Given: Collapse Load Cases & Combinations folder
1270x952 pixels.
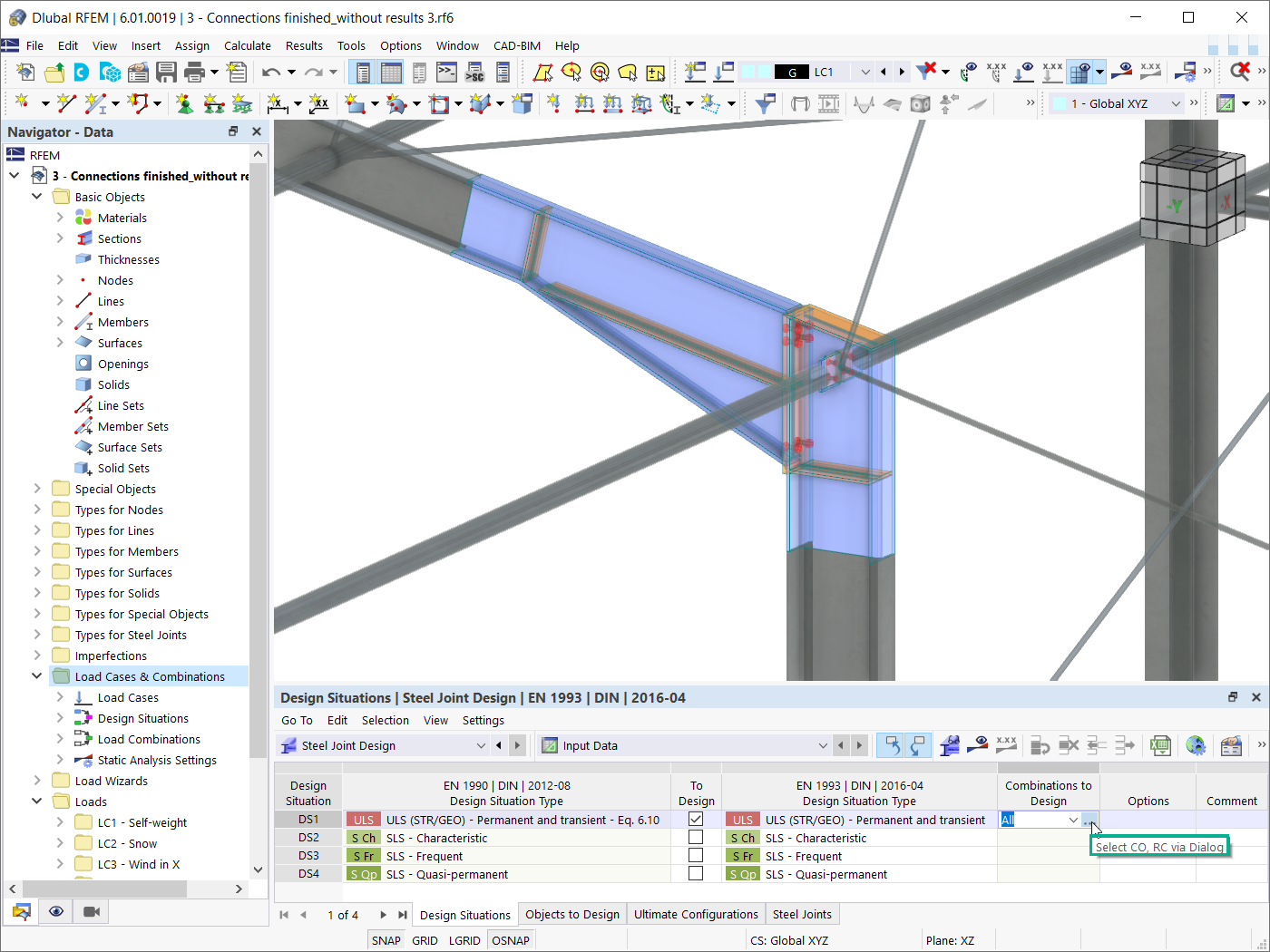Looking at the screenshot, I should [37, 676].
